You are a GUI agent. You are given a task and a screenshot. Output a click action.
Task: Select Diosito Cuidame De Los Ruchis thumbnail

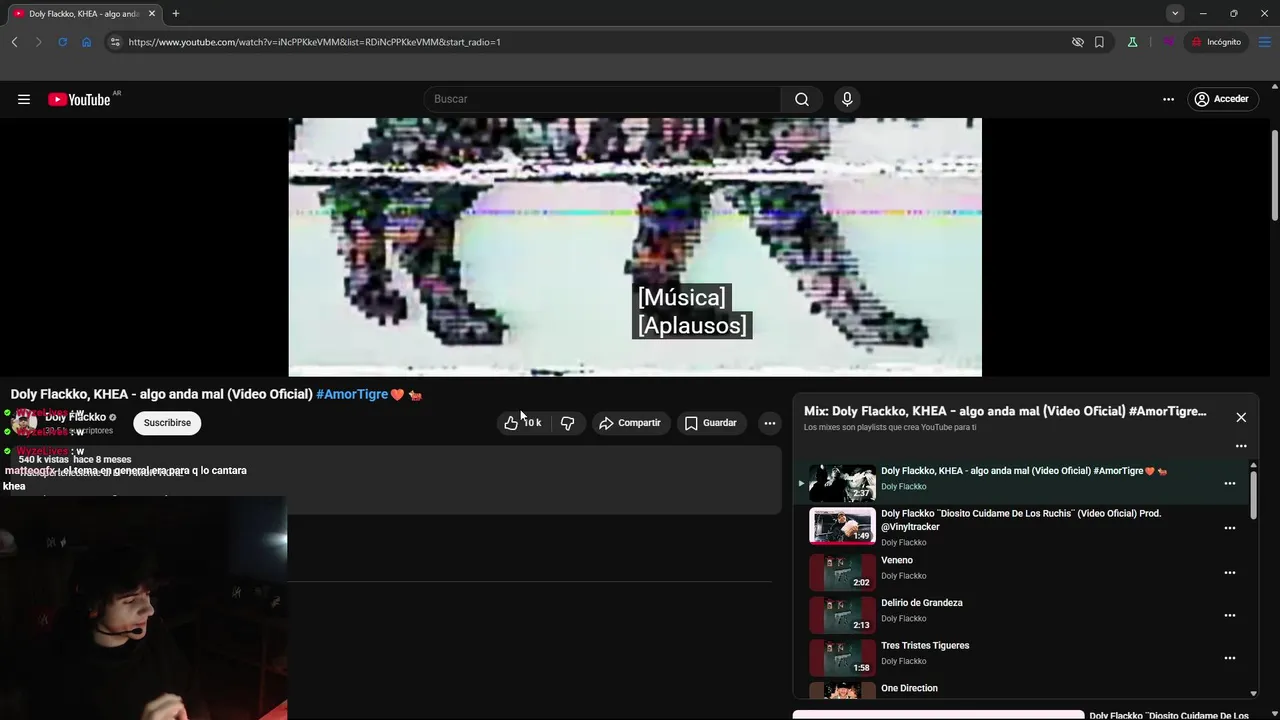[842, 526]
